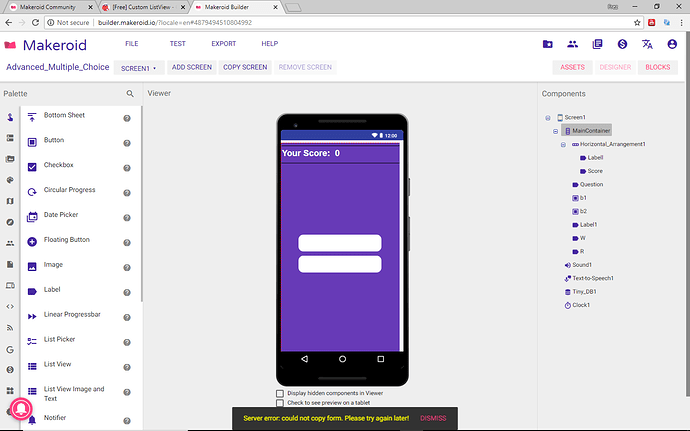Select Score label in components tree
This screenshot has width=690, height=431.
click(x=591, y=171)
